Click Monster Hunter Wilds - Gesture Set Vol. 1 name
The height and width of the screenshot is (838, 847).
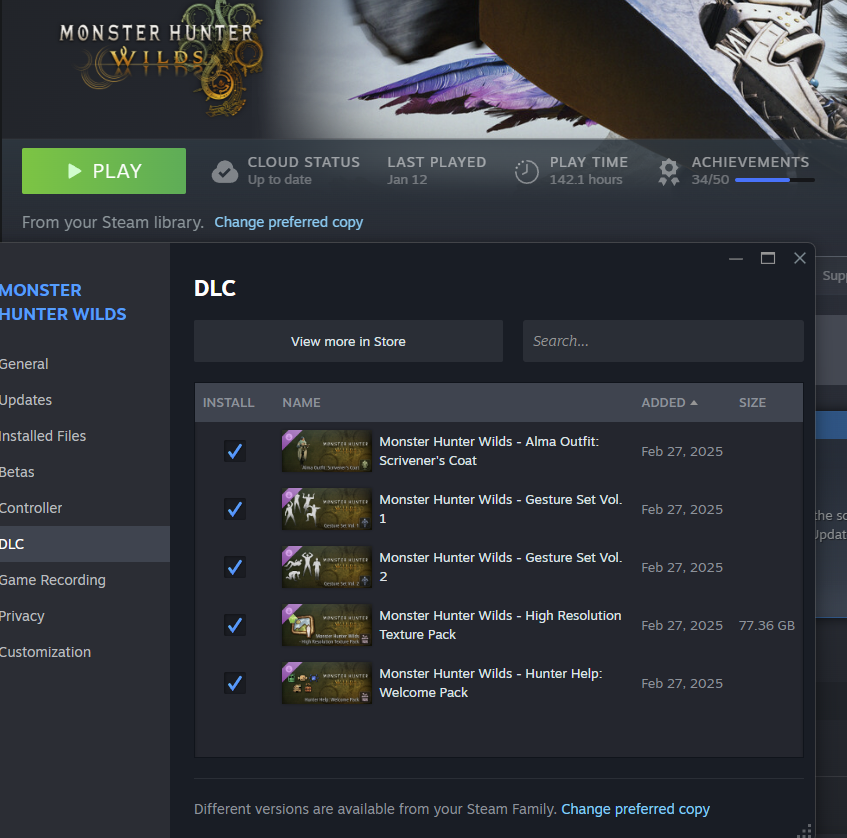pos(501,509)
